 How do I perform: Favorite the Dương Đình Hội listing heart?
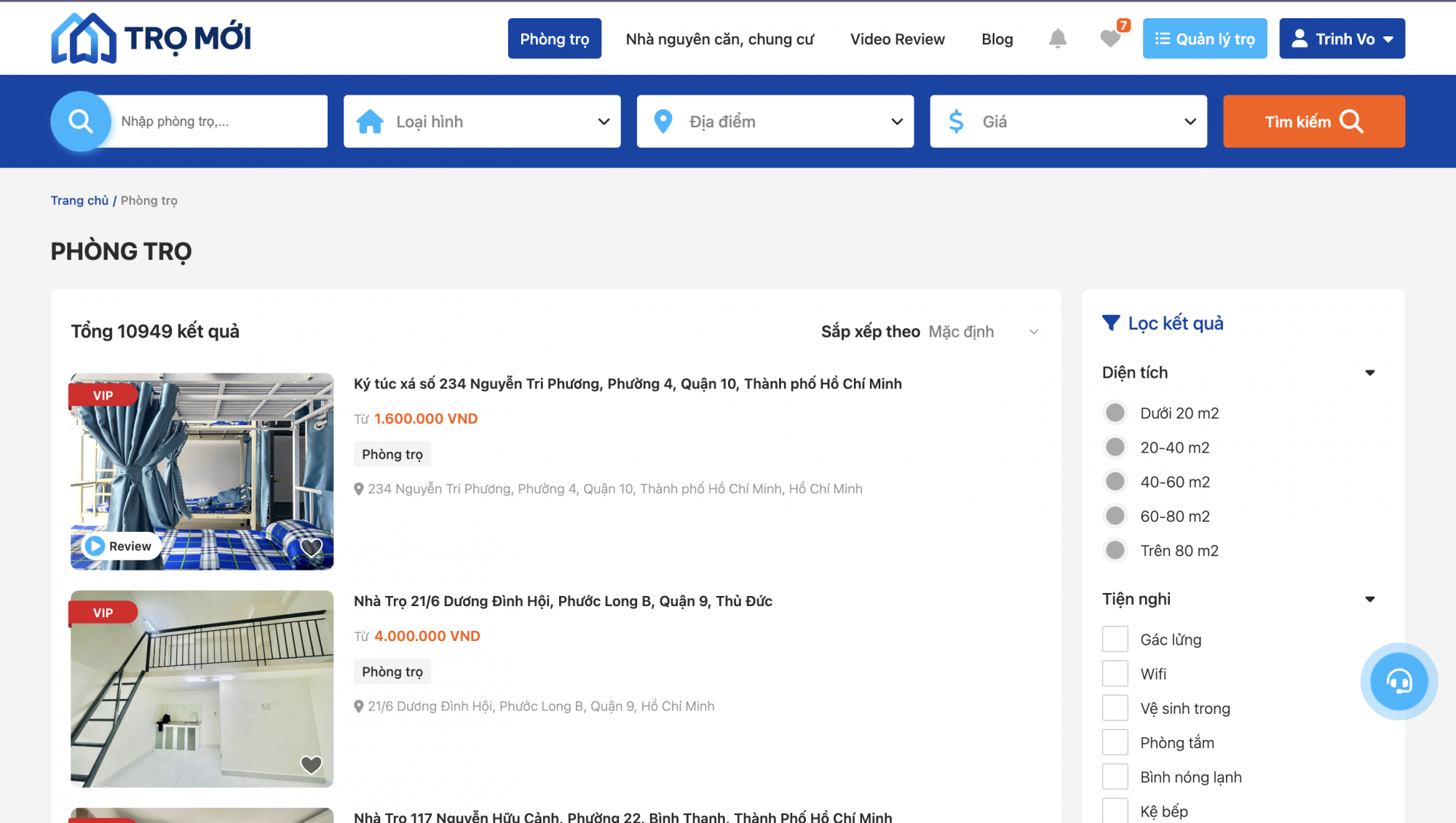pyautogui.click(x=312, y=765)
